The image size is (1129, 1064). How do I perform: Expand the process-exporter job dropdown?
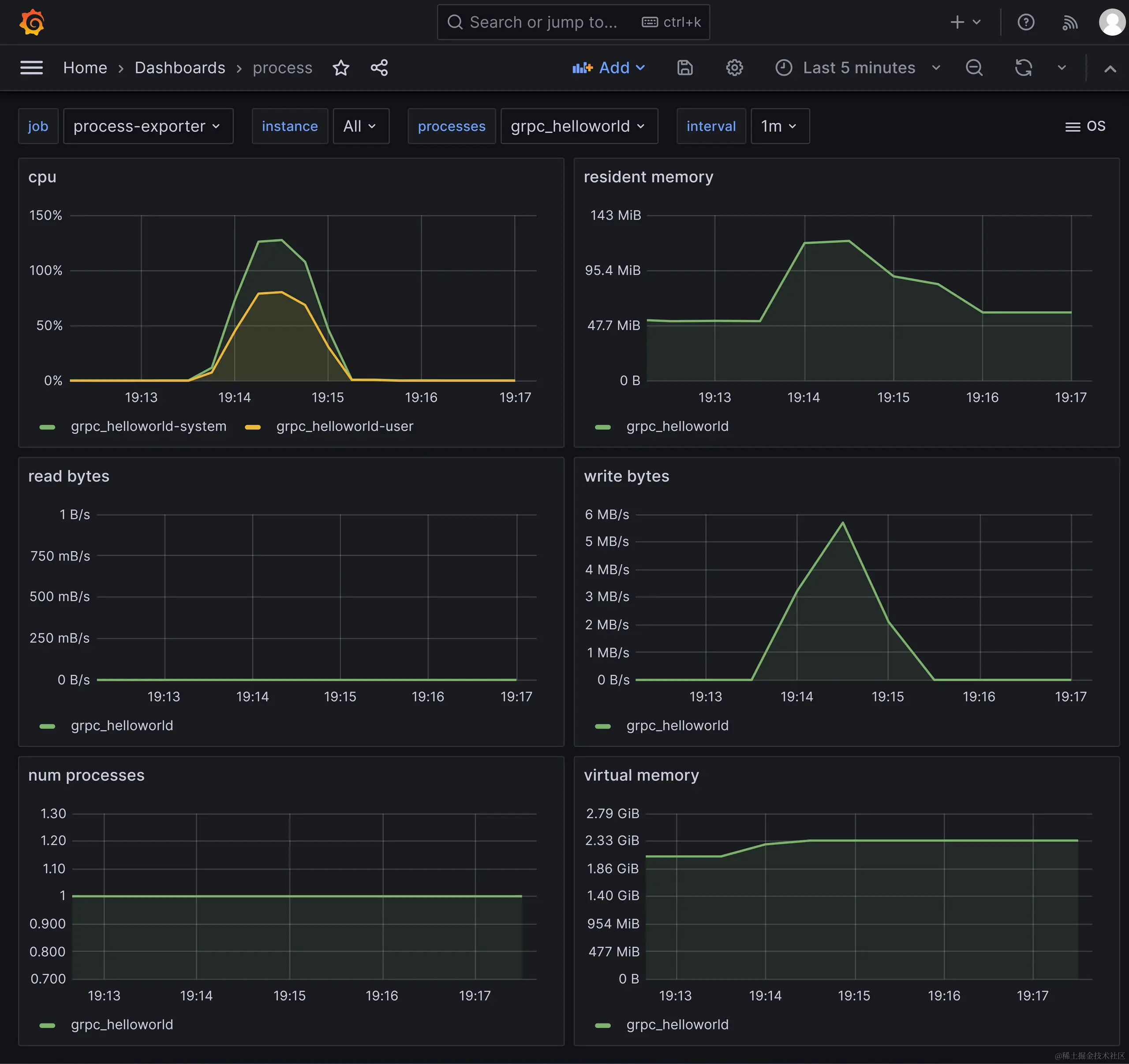[x=148, y=126]
